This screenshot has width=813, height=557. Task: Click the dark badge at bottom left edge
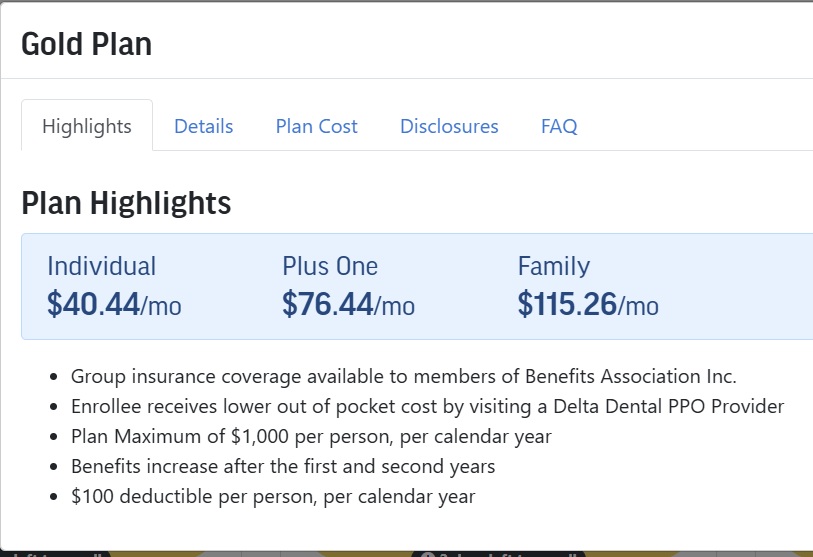[54, 554]
